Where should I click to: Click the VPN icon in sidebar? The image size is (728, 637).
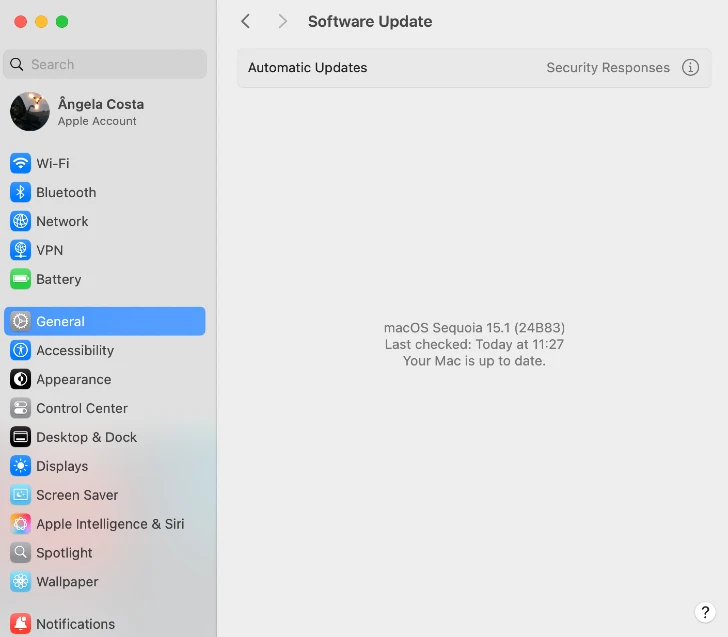coord(20,250)
